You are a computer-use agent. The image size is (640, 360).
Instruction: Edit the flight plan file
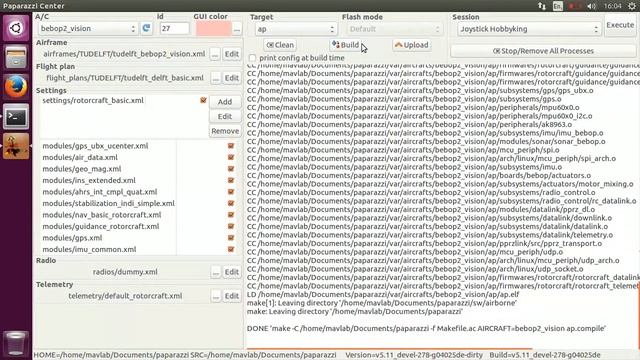tap(231, 78)
